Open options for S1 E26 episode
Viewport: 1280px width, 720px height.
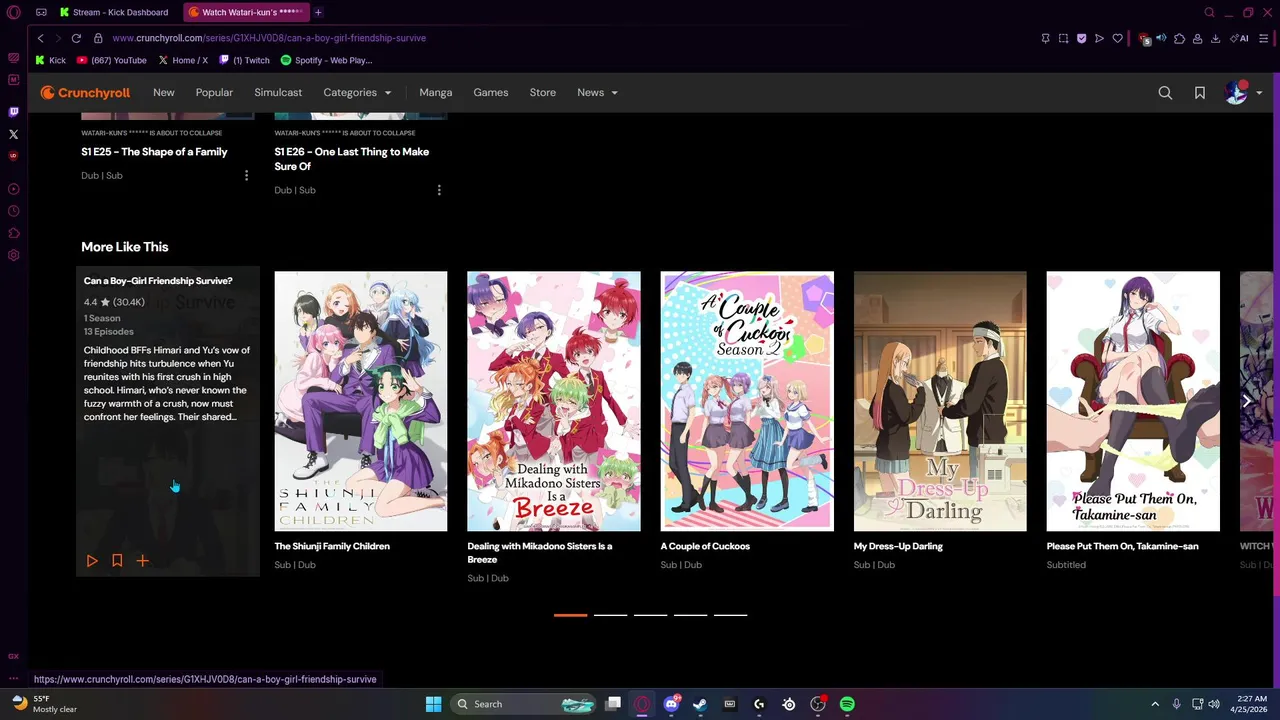click(439, 190)
